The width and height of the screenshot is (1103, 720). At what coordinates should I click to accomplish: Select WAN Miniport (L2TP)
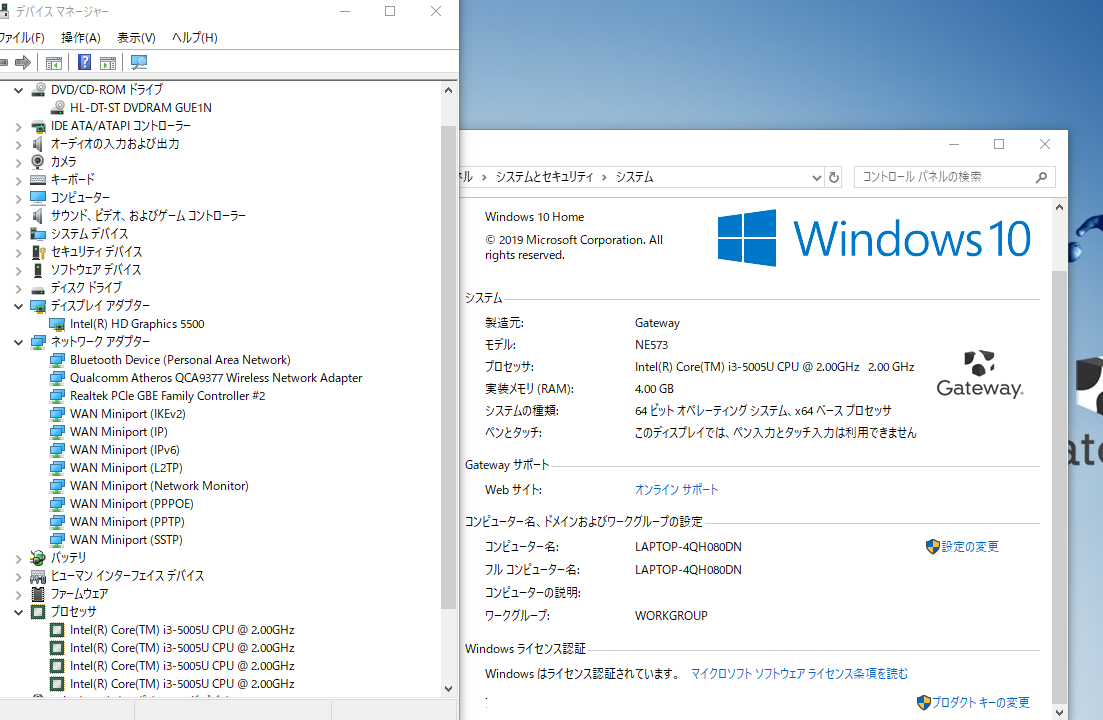126,468
